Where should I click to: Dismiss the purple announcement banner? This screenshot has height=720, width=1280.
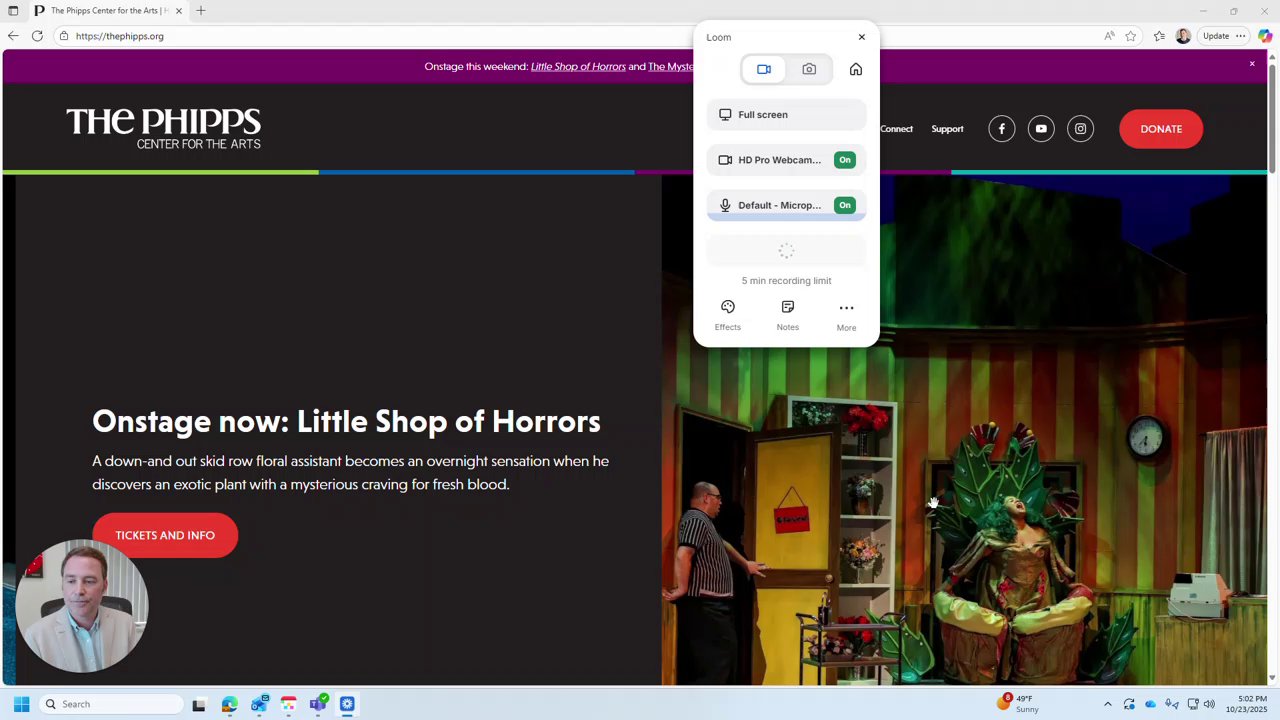pos(1252,64)
